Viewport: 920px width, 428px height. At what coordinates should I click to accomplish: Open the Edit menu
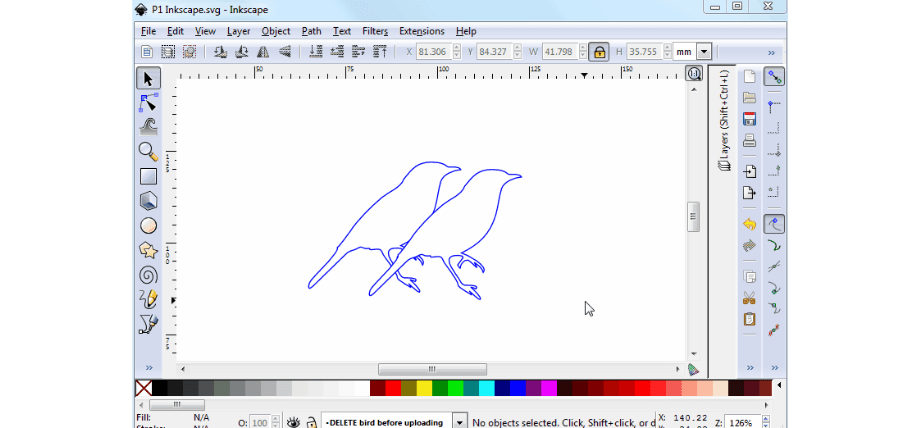[175, 31]
